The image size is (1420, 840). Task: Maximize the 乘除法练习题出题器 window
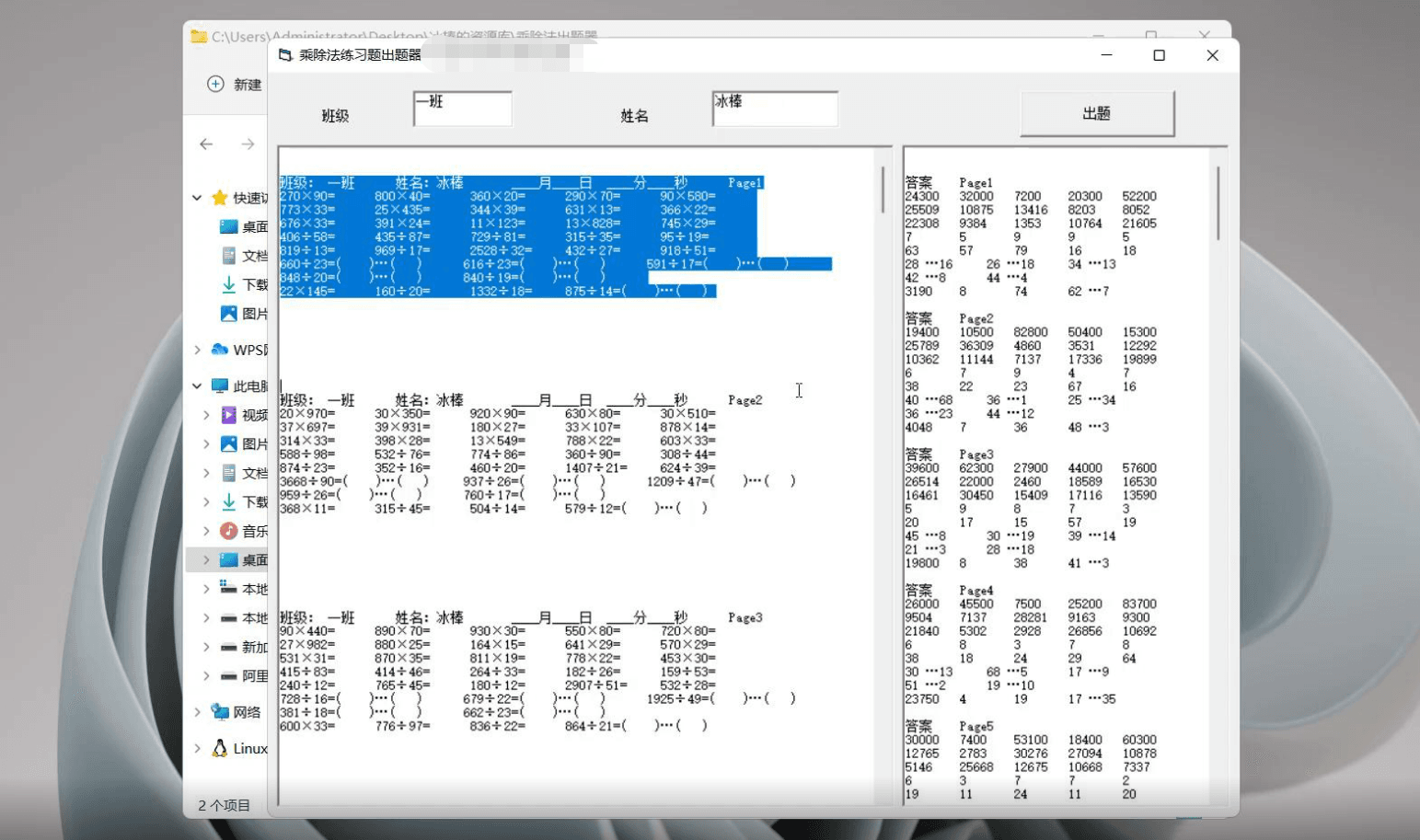tap(1159, 55)
